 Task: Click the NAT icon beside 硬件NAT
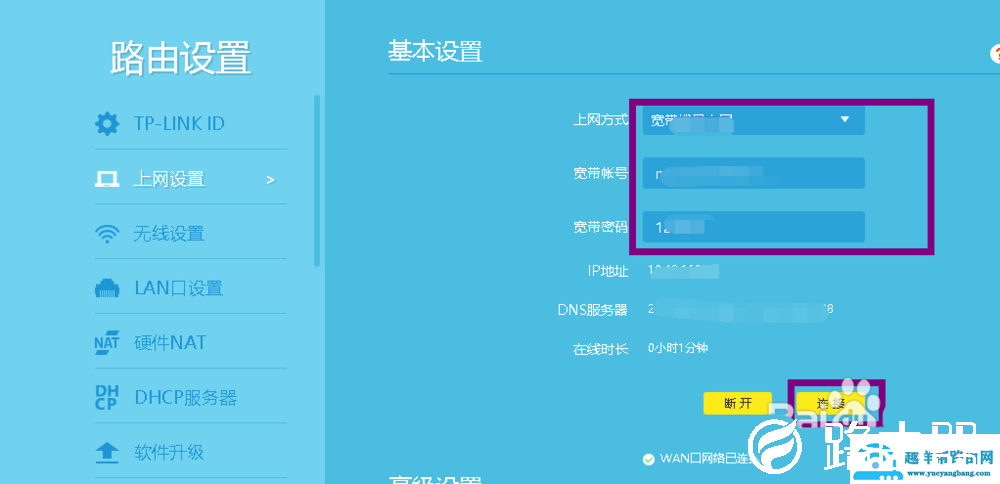pos(107,343)
